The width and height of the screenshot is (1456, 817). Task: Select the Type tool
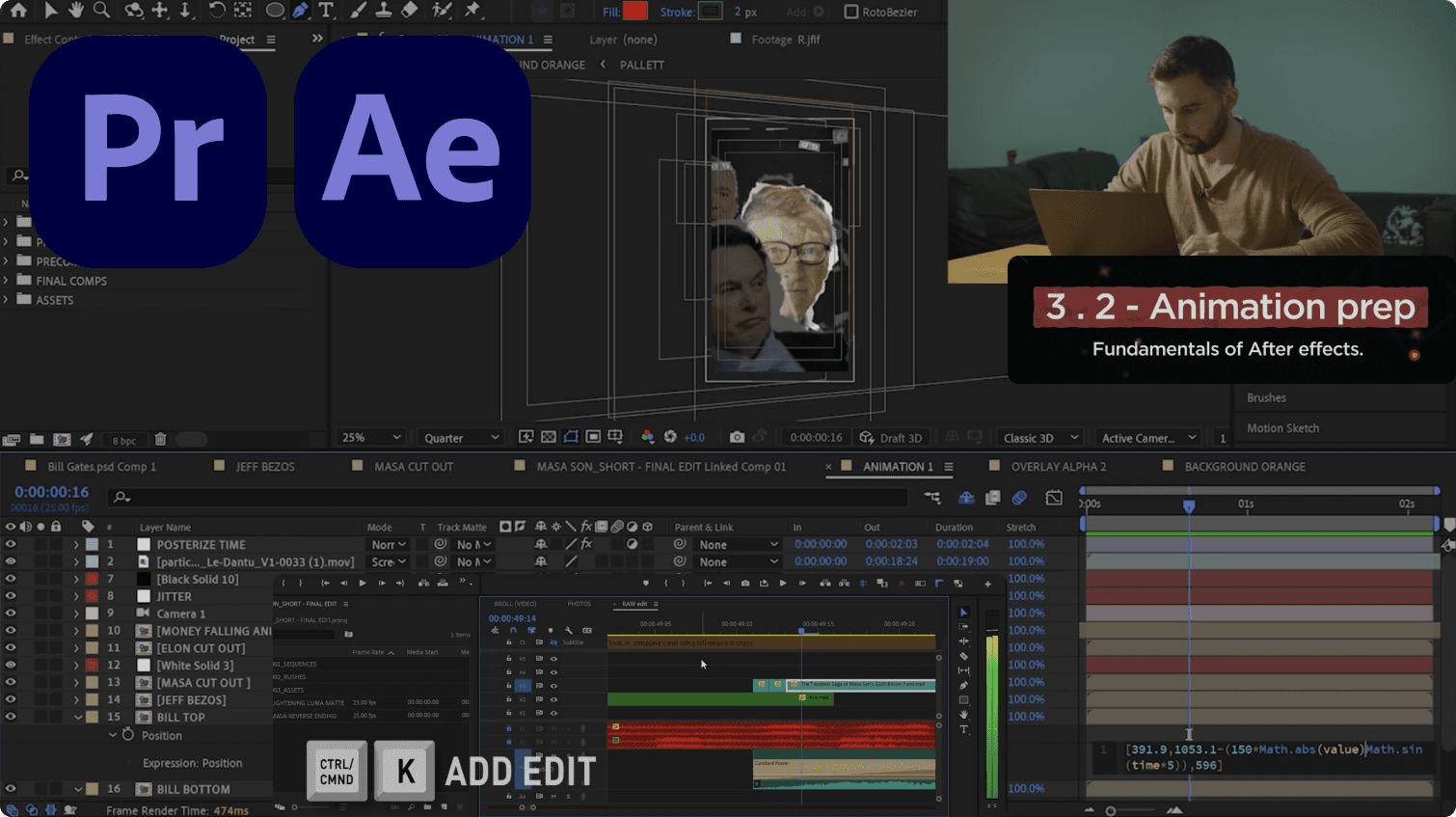326,11
